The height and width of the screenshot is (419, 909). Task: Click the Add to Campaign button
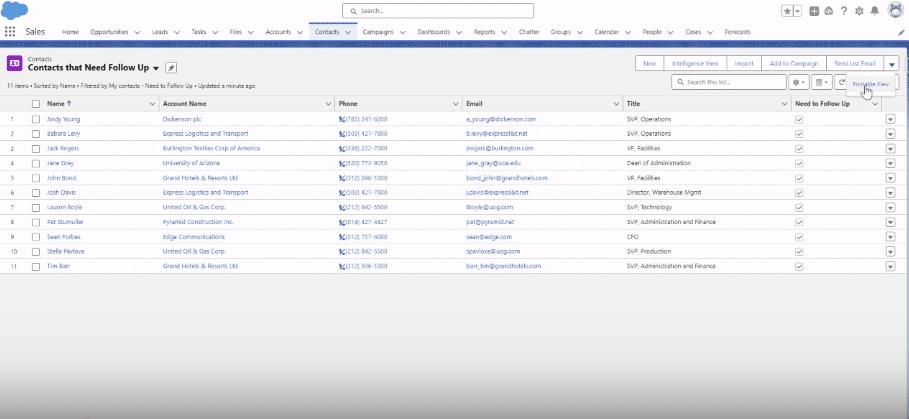(793, 64)
